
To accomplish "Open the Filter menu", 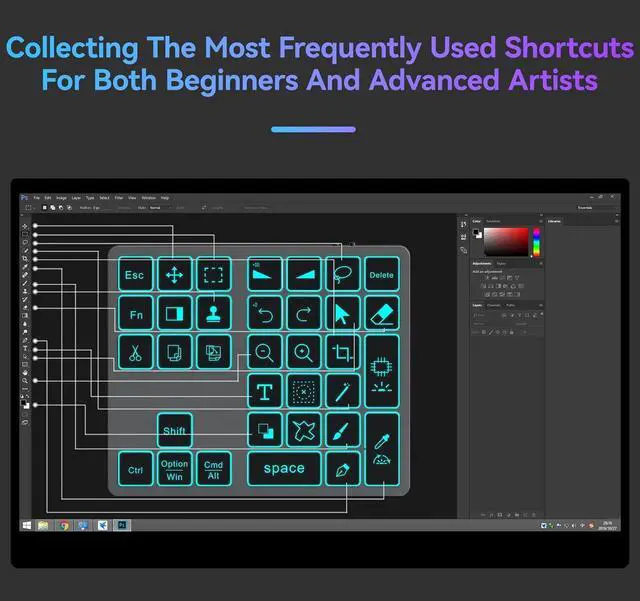I will 119,198.
